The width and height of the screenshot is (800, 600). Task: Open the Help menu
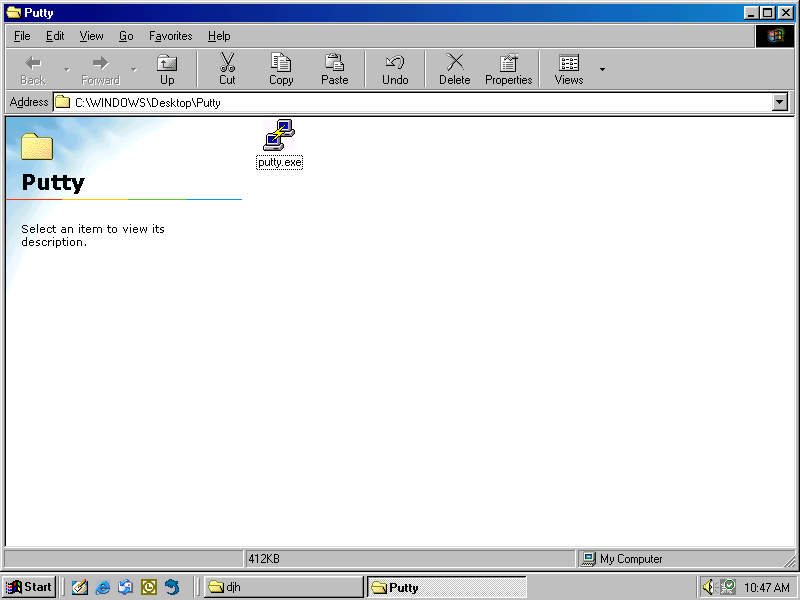coord(219,36)
